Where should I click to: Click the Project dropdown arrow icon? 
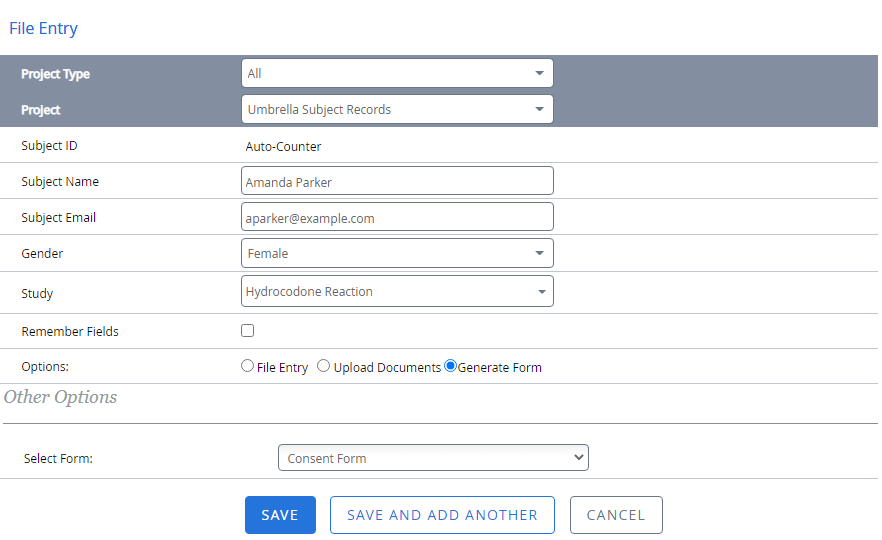tap(539, 109)
